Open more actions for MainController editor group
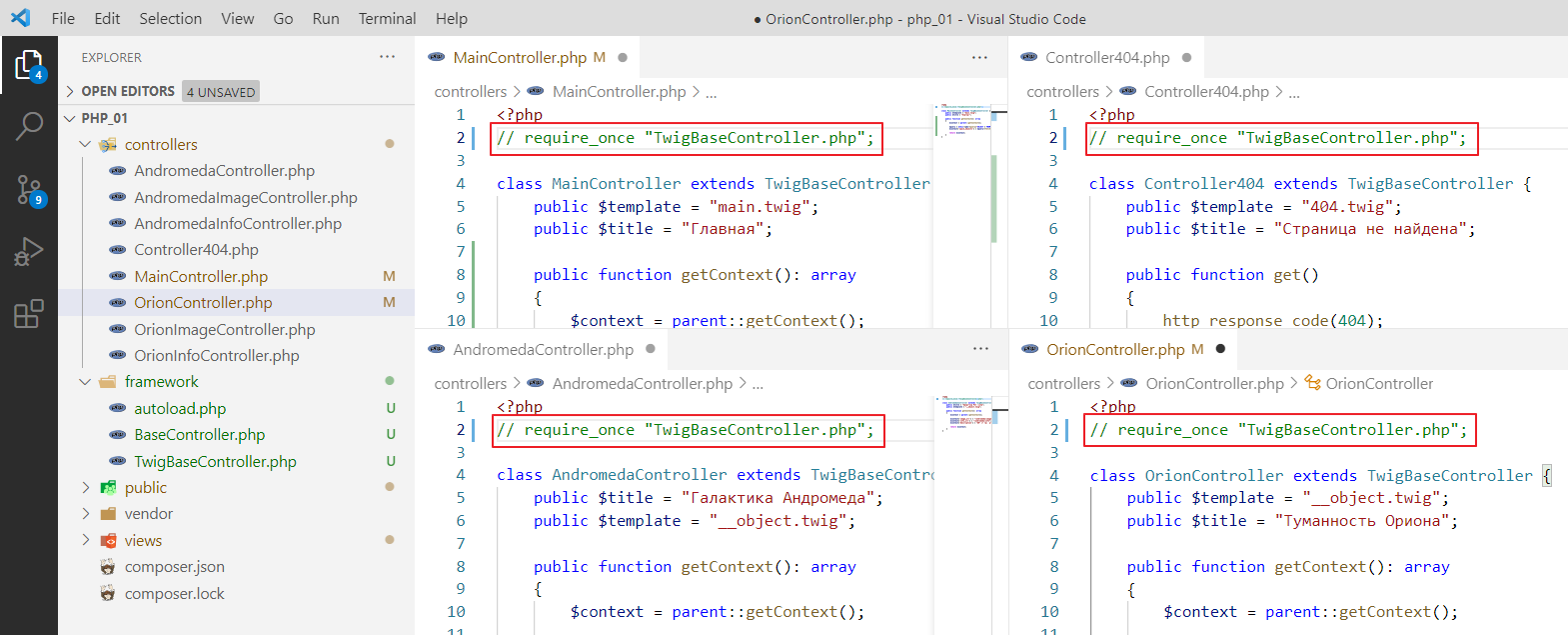The image size is (1568, 635). click(x=979, y=57)
